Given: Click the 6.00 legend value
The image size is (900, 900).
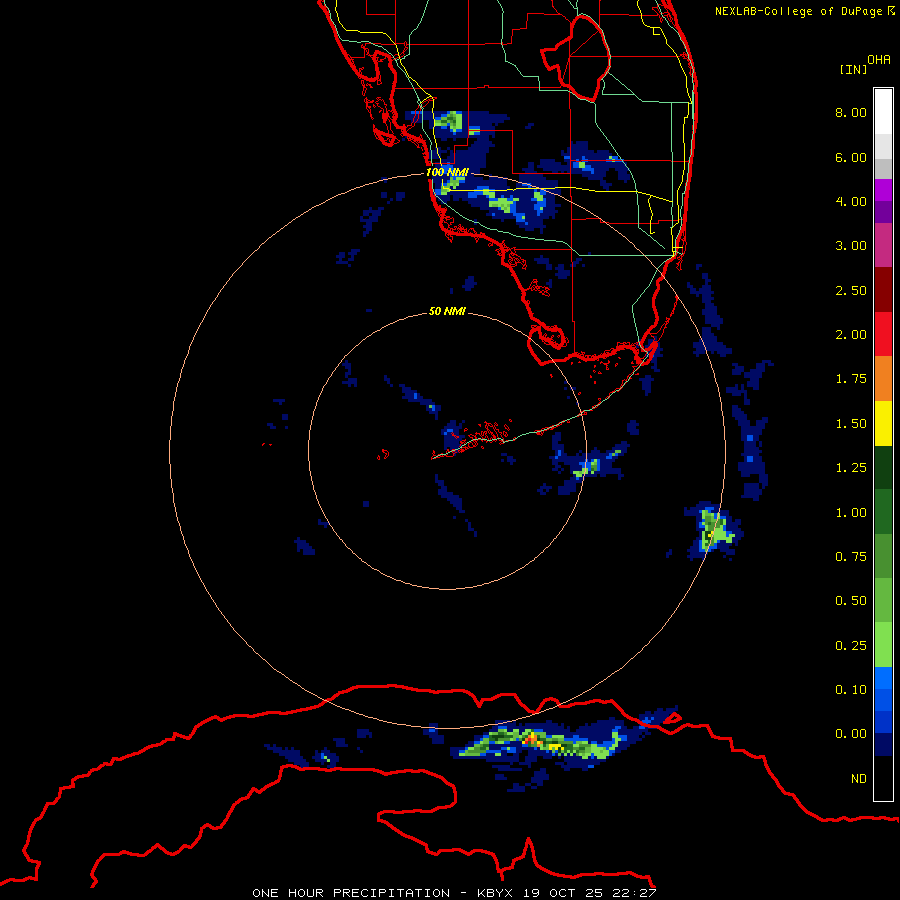Looking at the screenshot, I should pos(851,157).
